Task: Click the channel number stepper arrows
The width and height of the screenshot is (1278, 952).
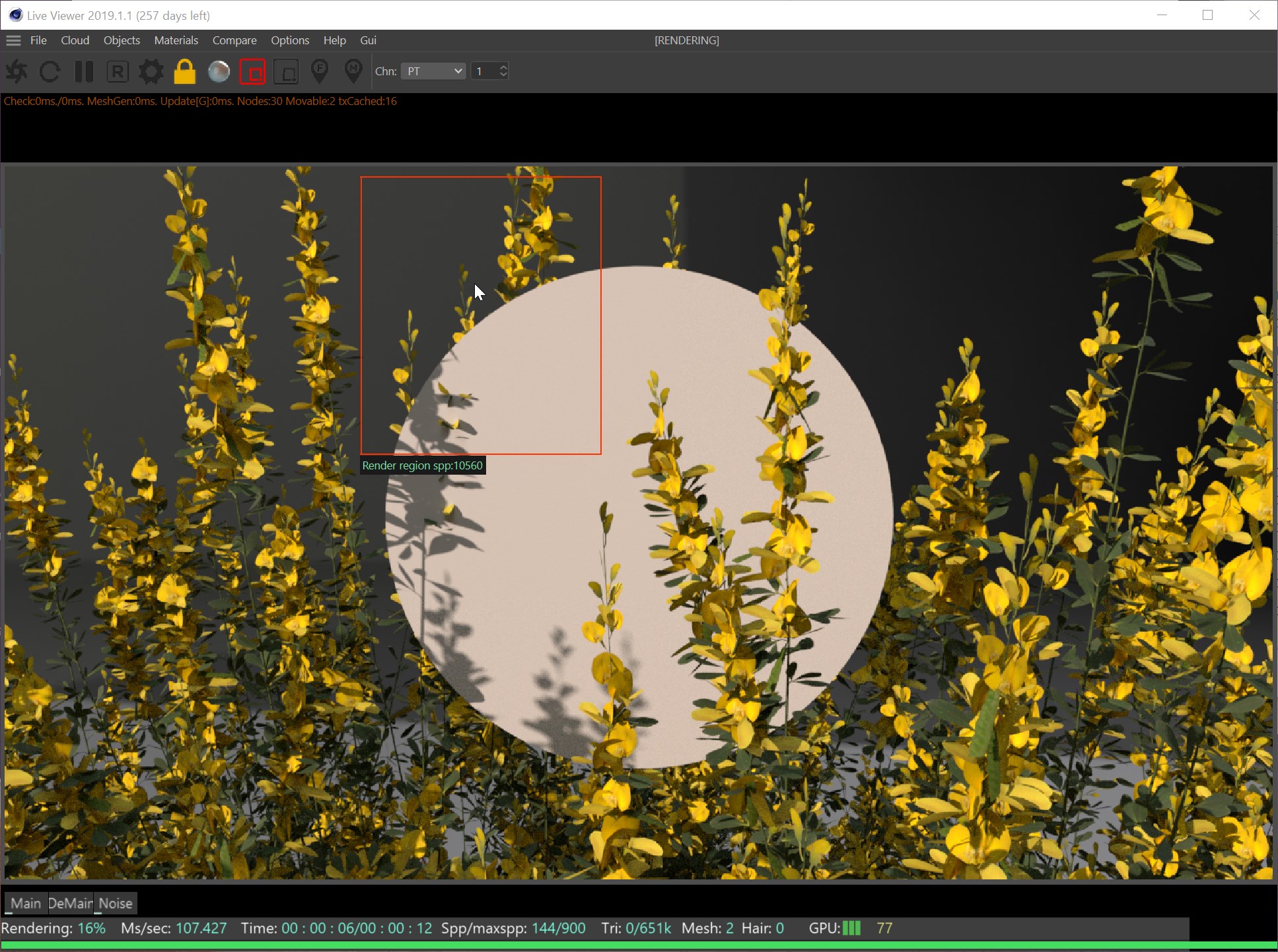Action: [503, 71]
